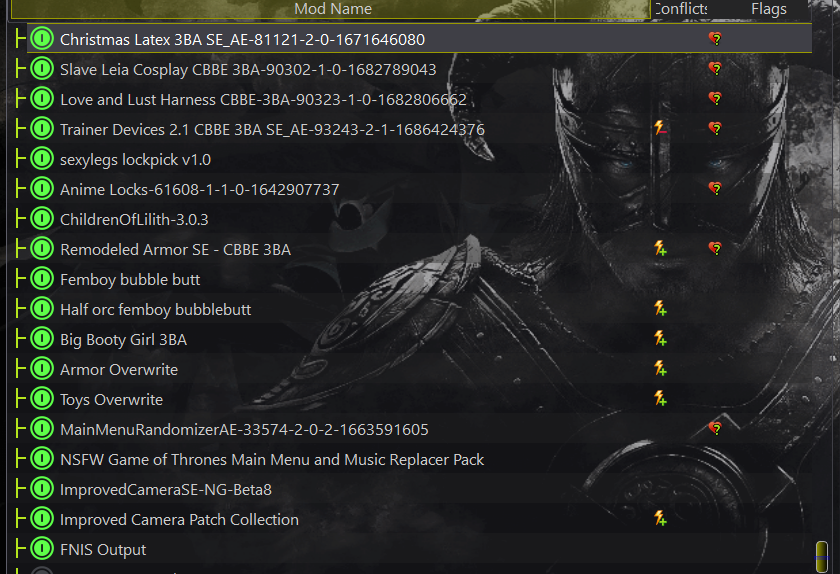Toggle the ImprovedCameraSE-NG-Beta8 enable icon
Viewport: 840px width, 574px height.
[42, 489]
